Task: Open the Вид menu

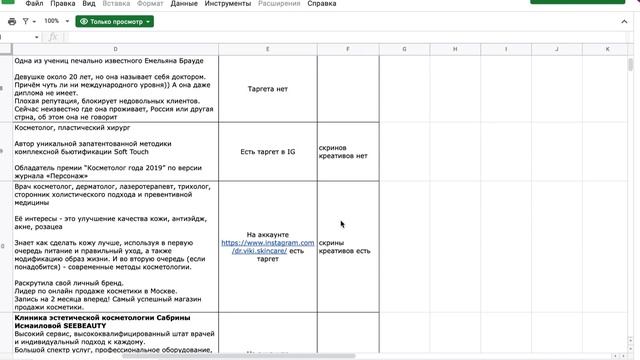Action: coord(89,4)
